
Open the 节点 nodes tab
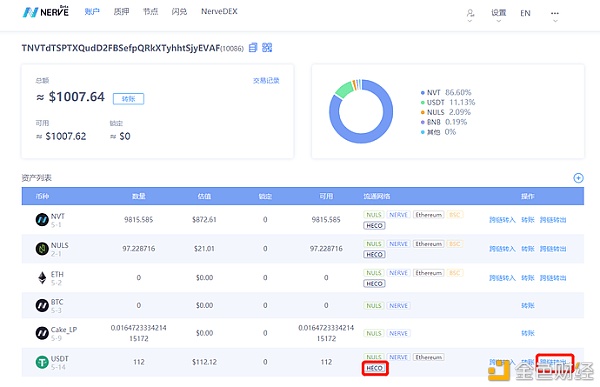[150, 12]
